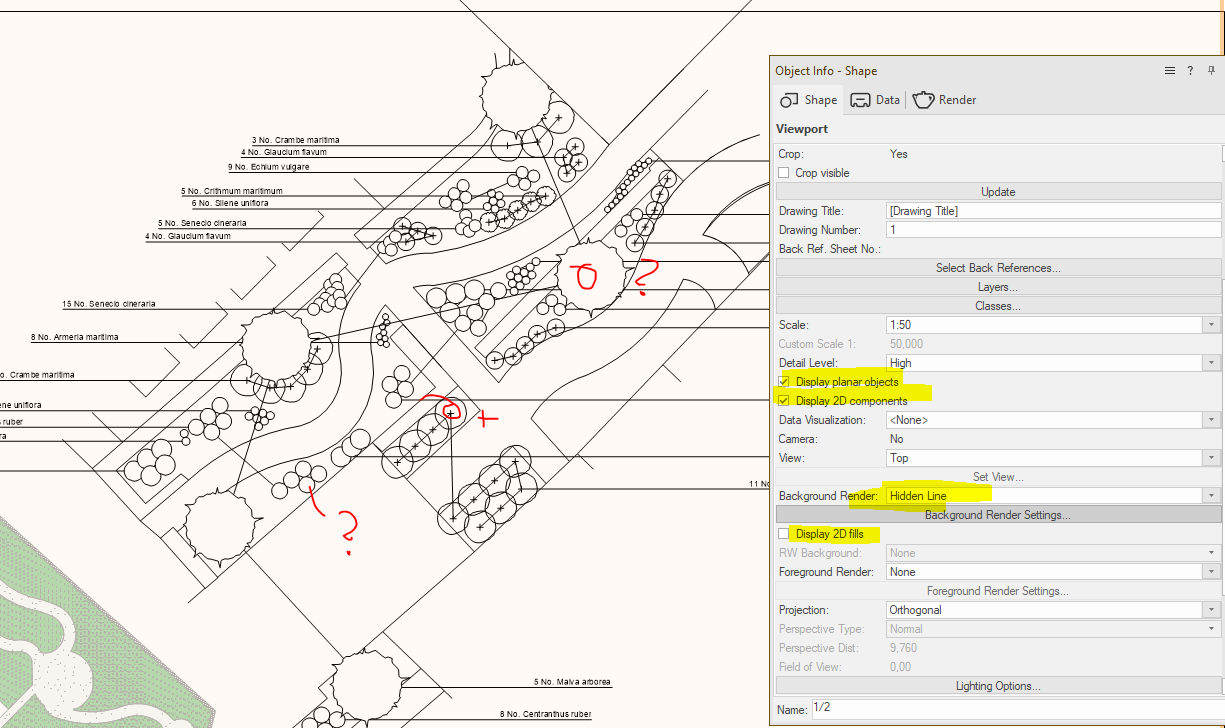The width and height of the screenshot is (1225, 728).
Task: Click the Name field containing 1/2
Action: 1015,709
